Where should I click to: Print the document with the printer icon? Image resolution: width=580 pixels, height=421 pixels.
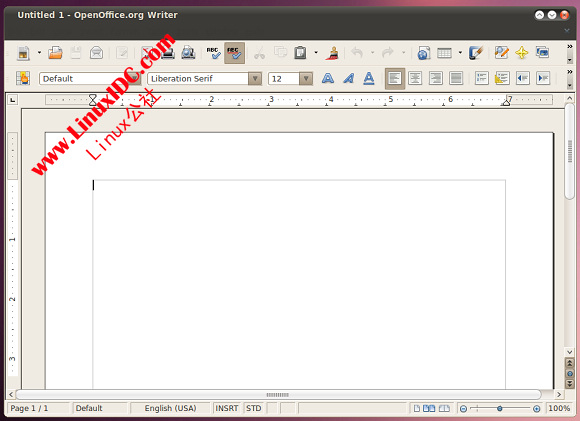pos(168,53)
